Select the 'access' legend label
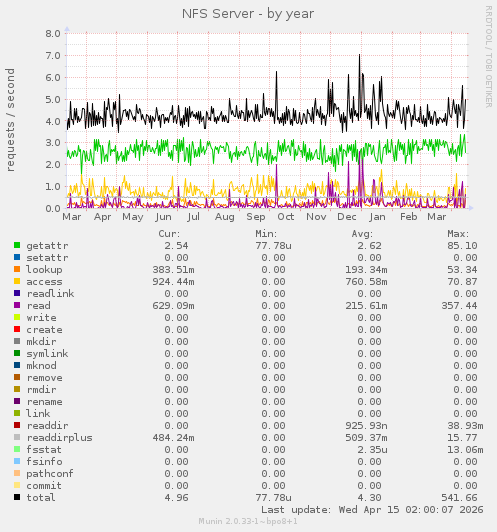The width and height of the screenshot is (497, 532). tap(44, 282)
